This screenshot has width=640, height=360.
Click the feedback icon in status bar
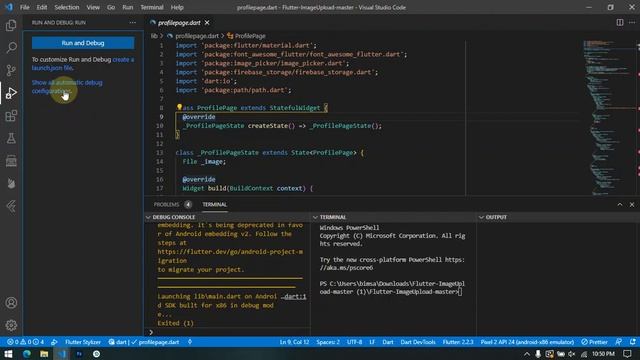tap(619, 342)
